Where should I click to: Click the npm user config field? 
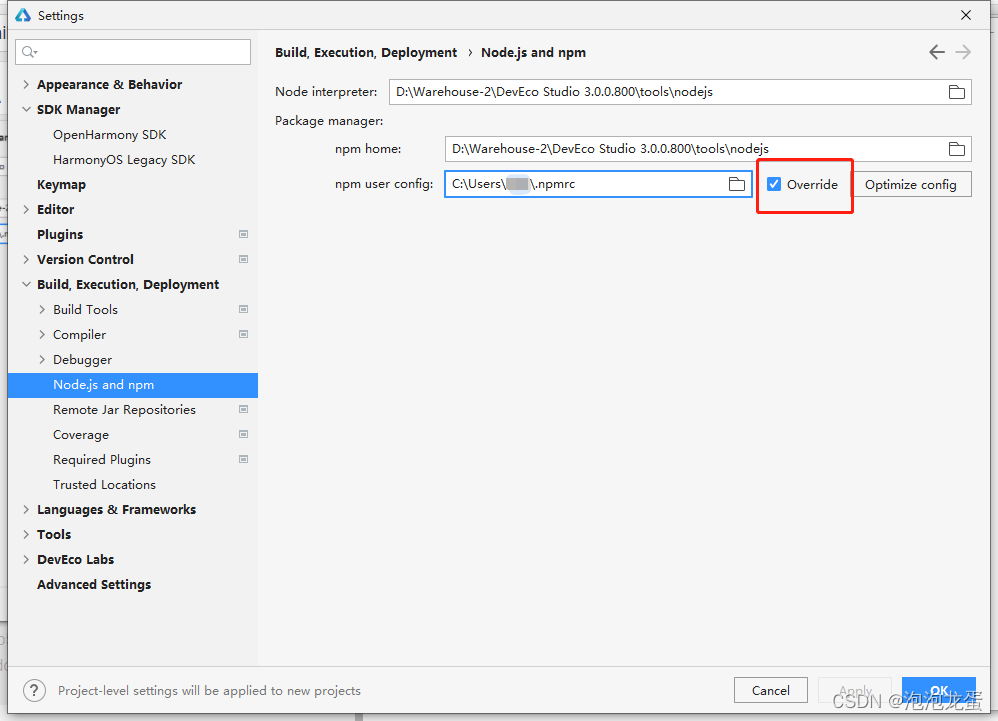pos(598,185)
